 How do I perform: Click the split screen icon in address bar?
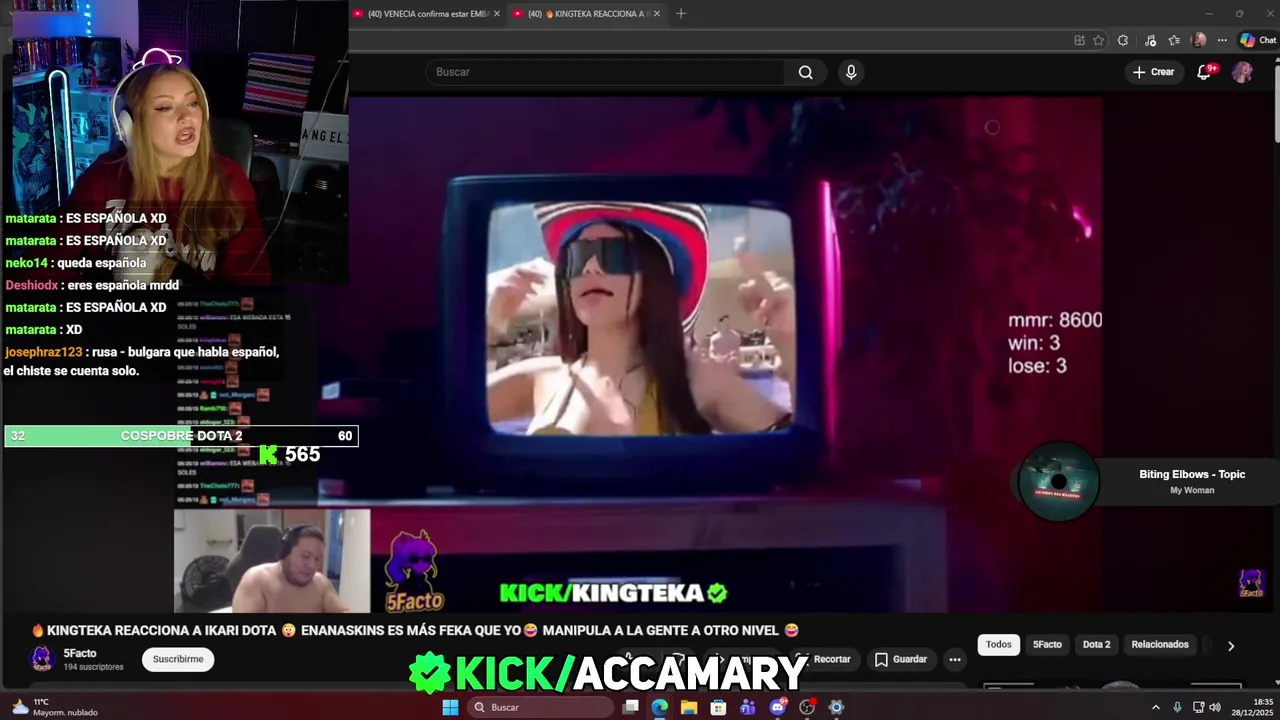click(x=1079, y=40)
